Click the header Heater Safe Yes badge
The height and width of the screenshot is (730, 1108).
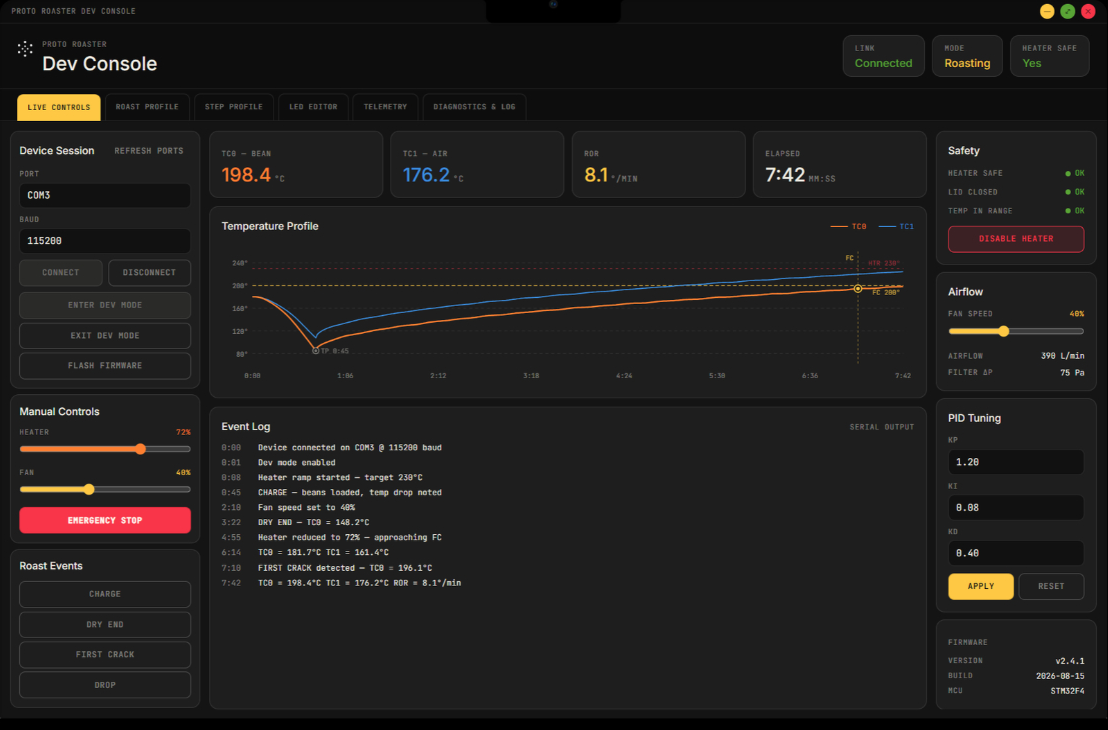(x=1049, y=56)
